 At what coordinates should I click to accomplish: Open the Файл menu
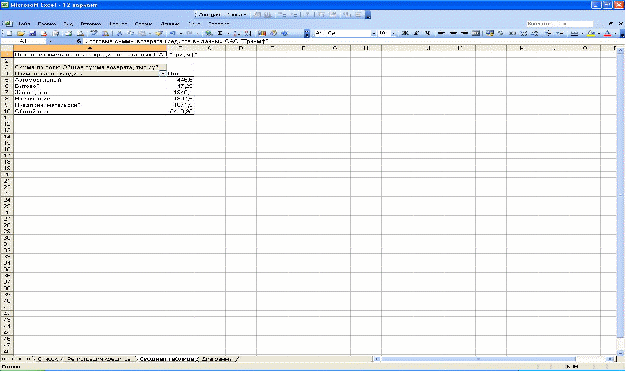point(24,24)
